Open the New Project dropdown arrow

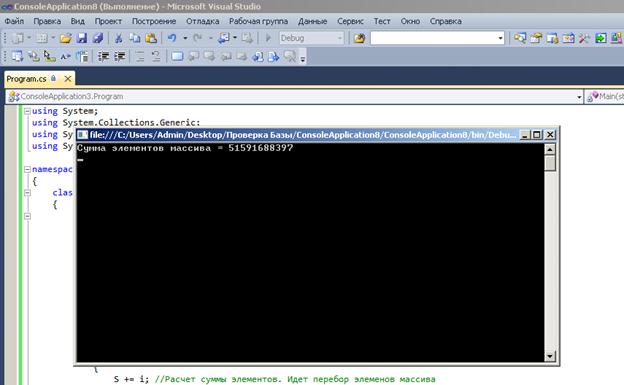29,38
